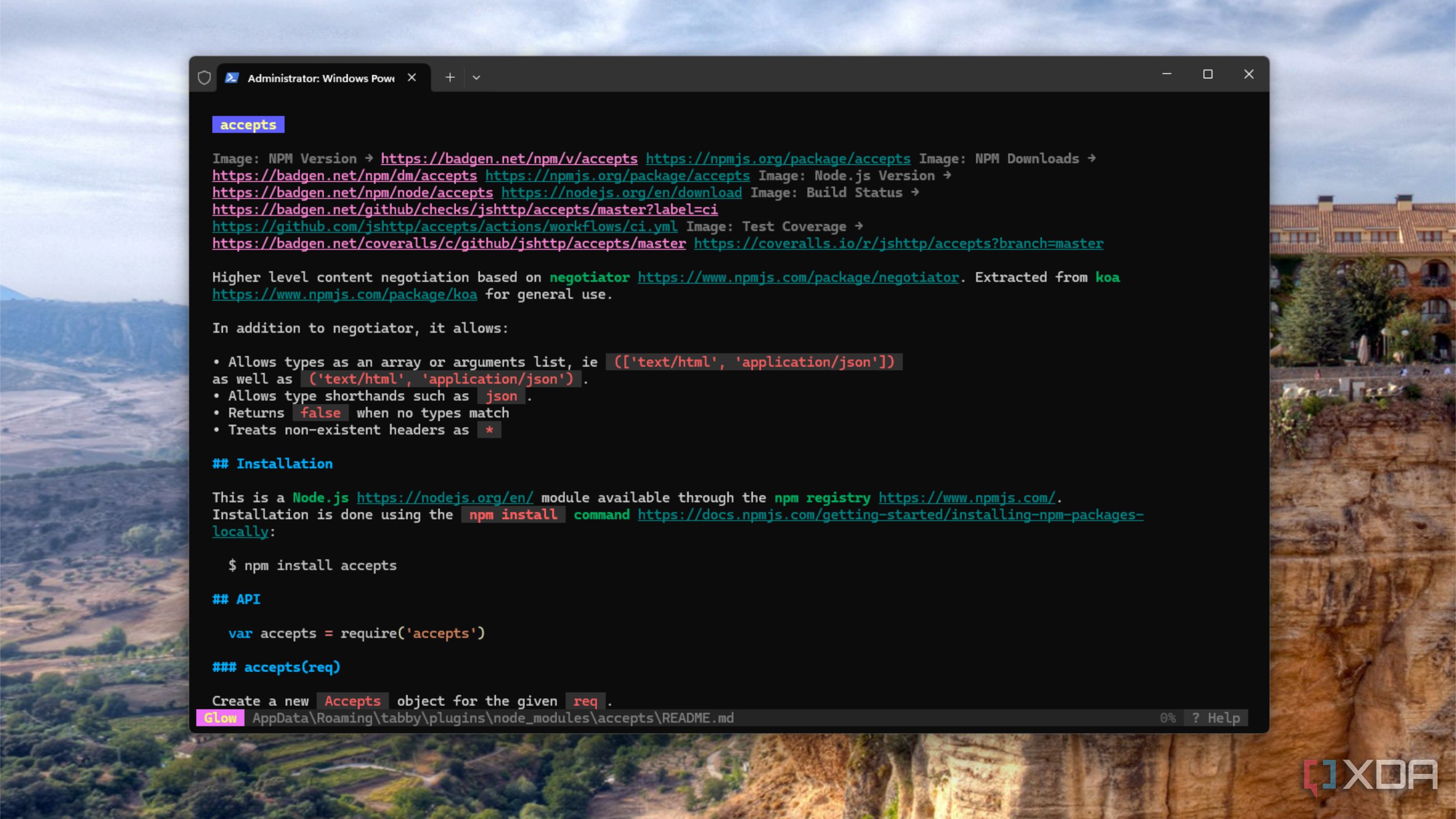1456x819 pixels.
Task: Click the '## Installation' heading
Action: (272, 464)
